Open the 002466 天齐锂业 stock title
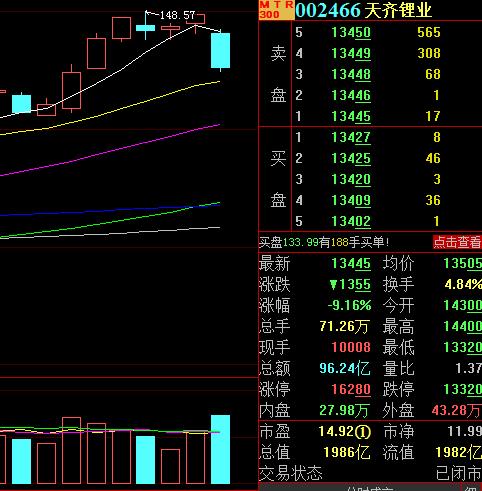The image size is (482, 491). pos(363,10)
